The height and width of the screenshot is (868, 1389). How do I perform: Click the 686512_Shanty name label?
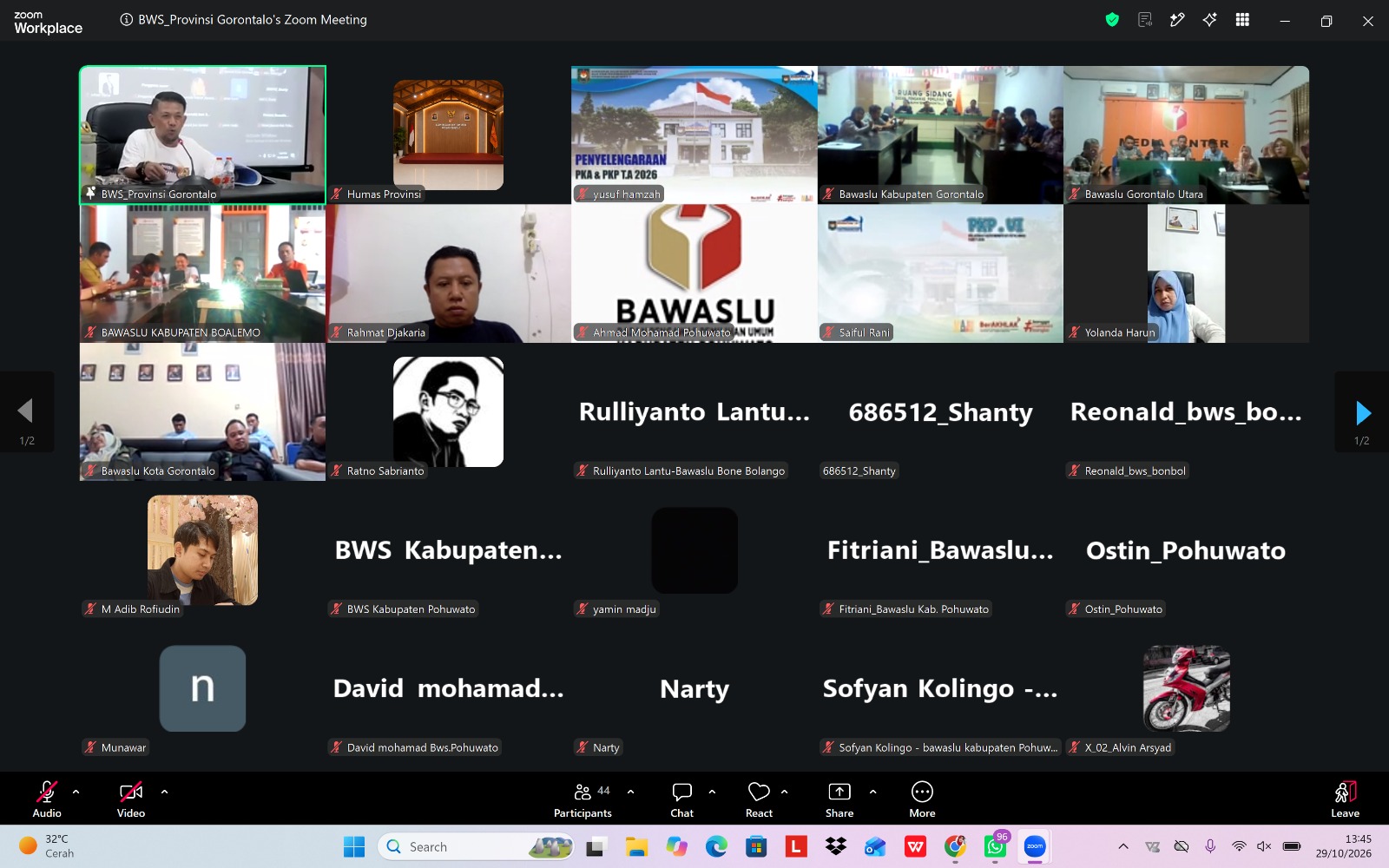coord(859,471)
